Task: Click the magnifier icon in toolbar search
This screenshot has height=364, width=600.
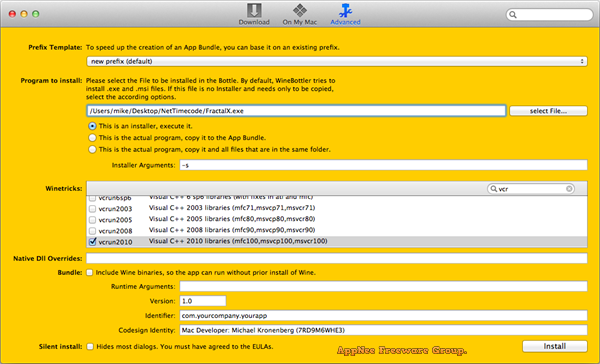Action: point(513,15)
